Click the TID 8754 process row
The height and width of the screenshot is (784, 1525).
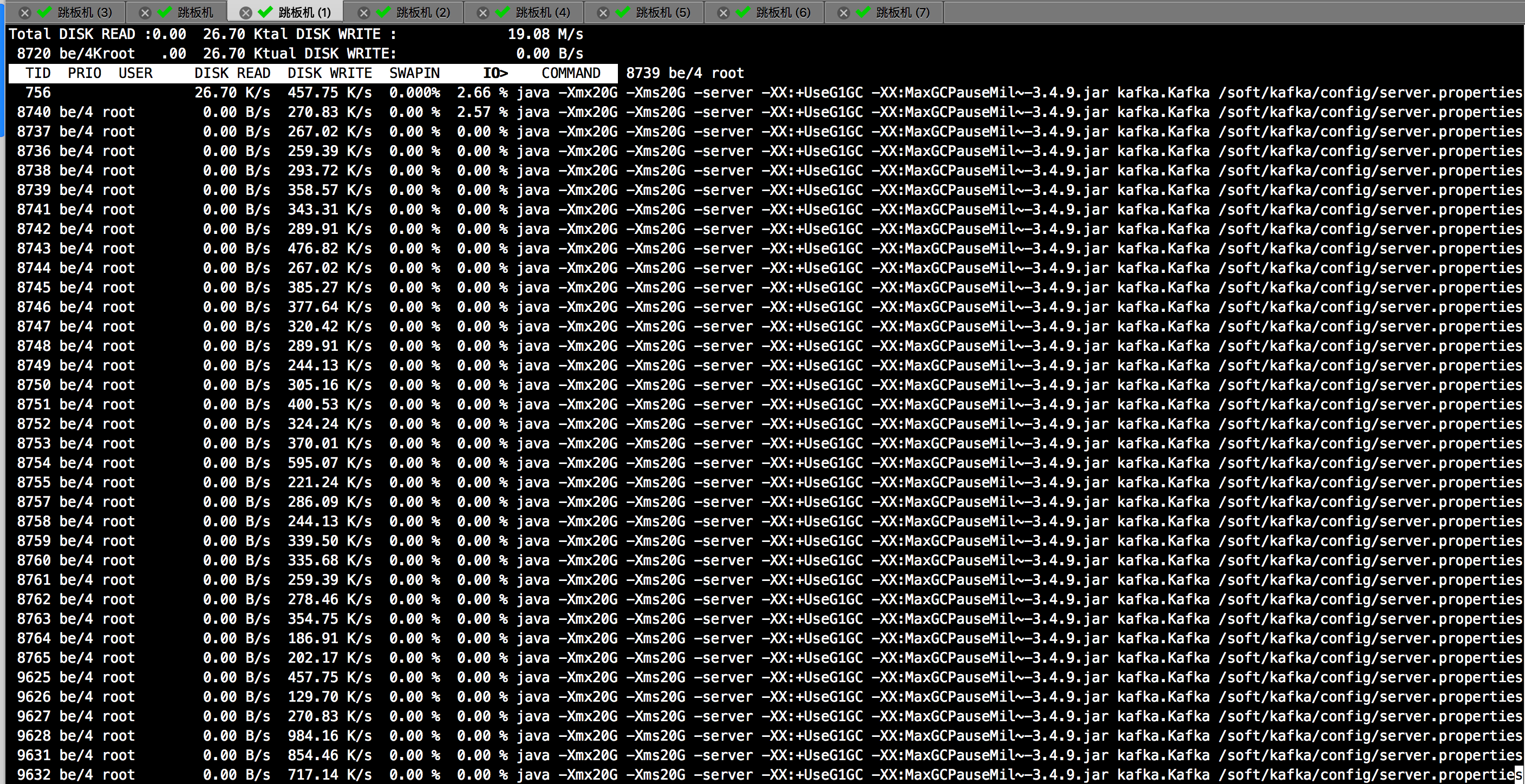click(x=34, y=463)
